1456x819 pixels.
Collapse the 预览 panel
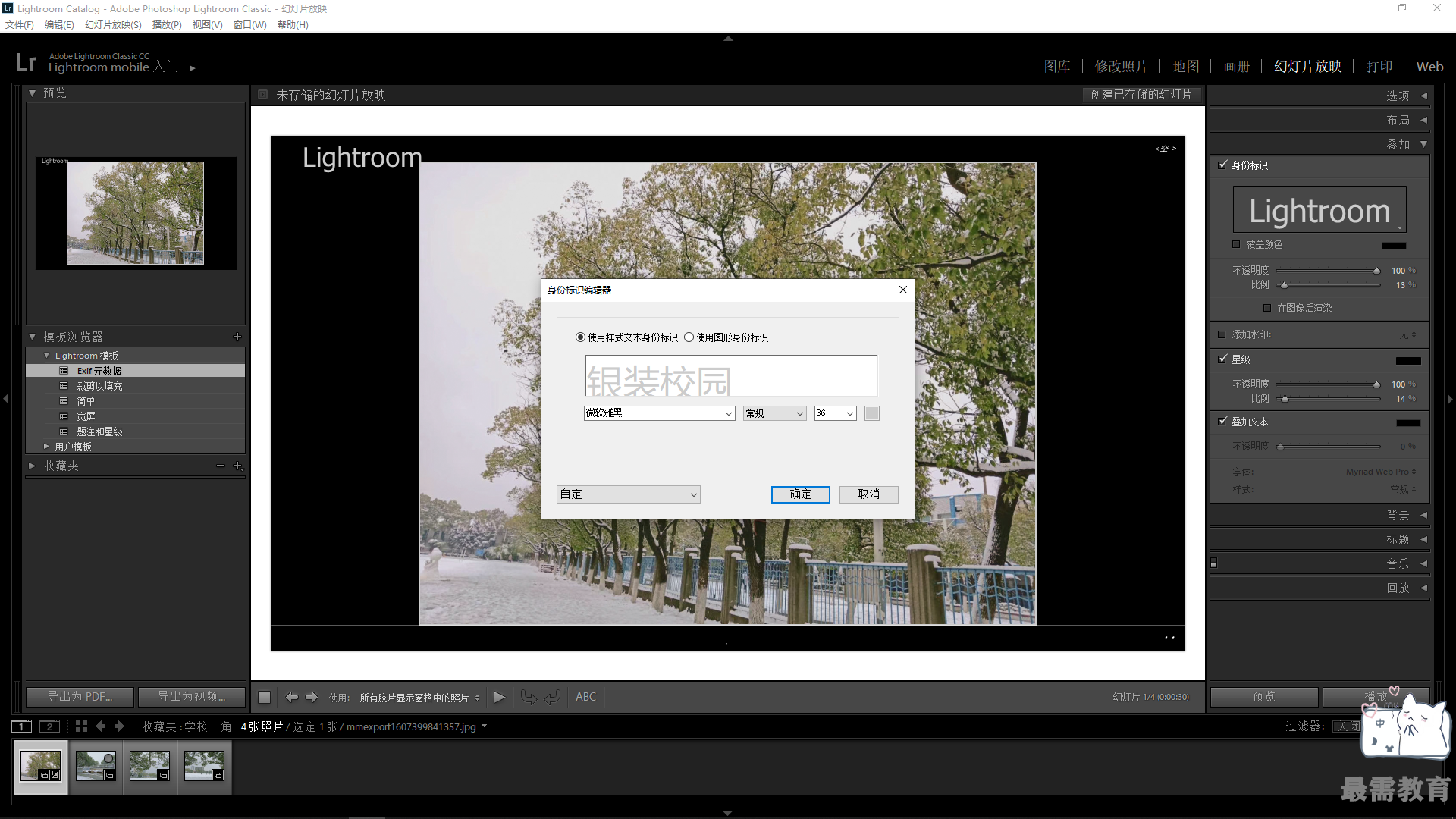(x=32, y=93)
